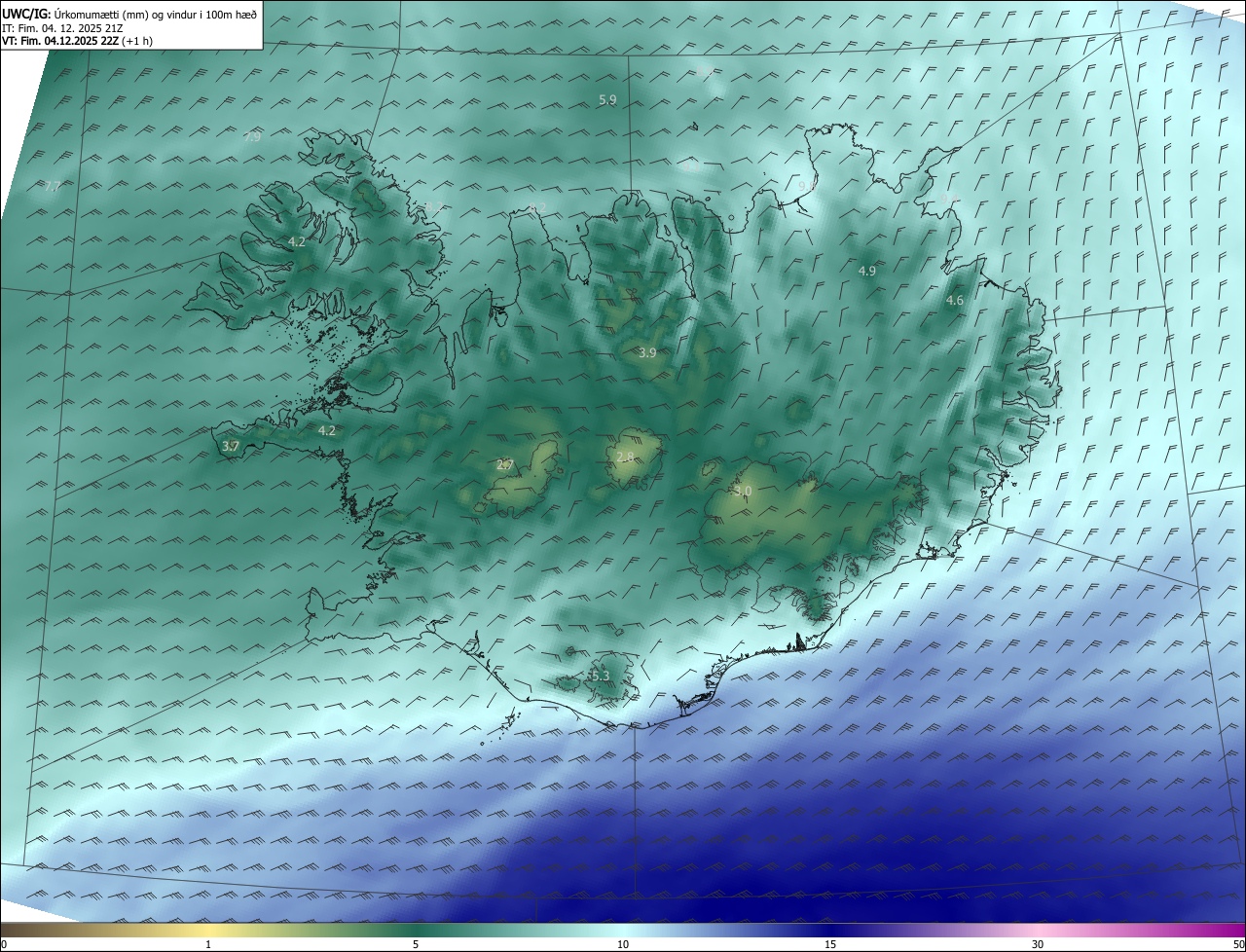Click the 3.0 value on the large glacier
The width and height of the screenshot is (1246, 952).
[x=743, y=492]
